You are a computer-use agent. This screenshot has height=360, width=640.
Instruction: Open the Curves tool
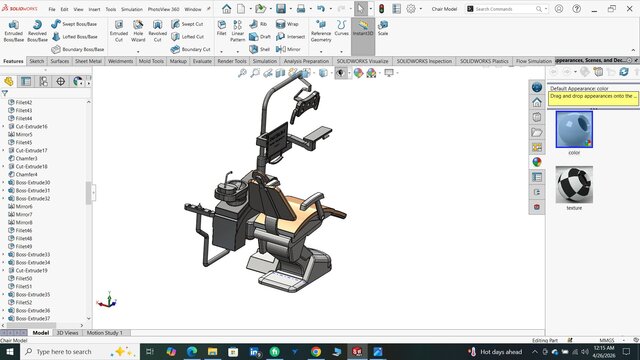point(341,28)
